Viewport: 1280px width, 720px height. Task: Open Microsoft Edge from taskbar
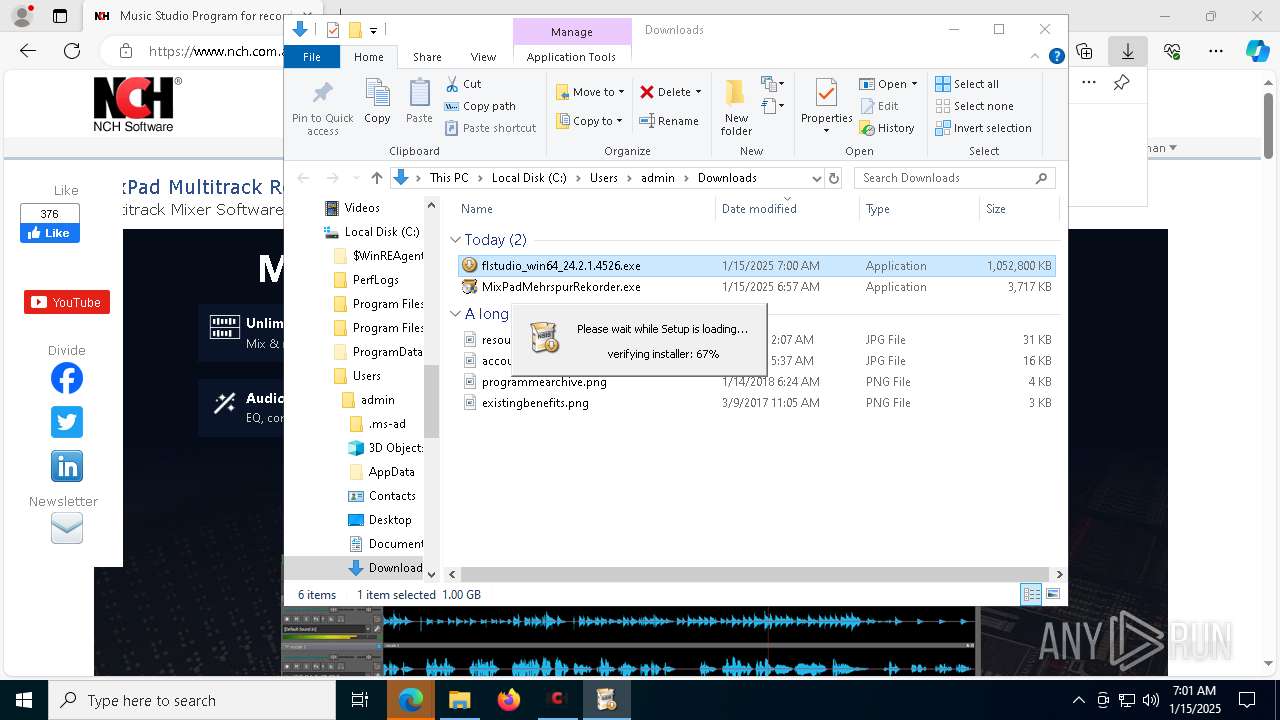410,700
